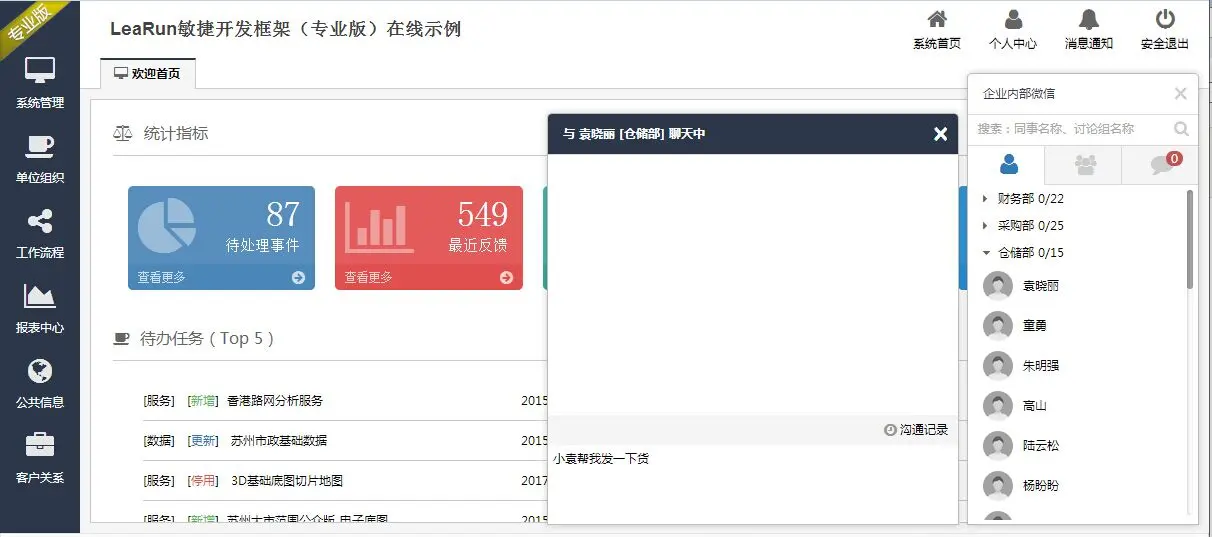Go to 系统首页 home icon
The image size is (1212, 537).
coord(937,19)
